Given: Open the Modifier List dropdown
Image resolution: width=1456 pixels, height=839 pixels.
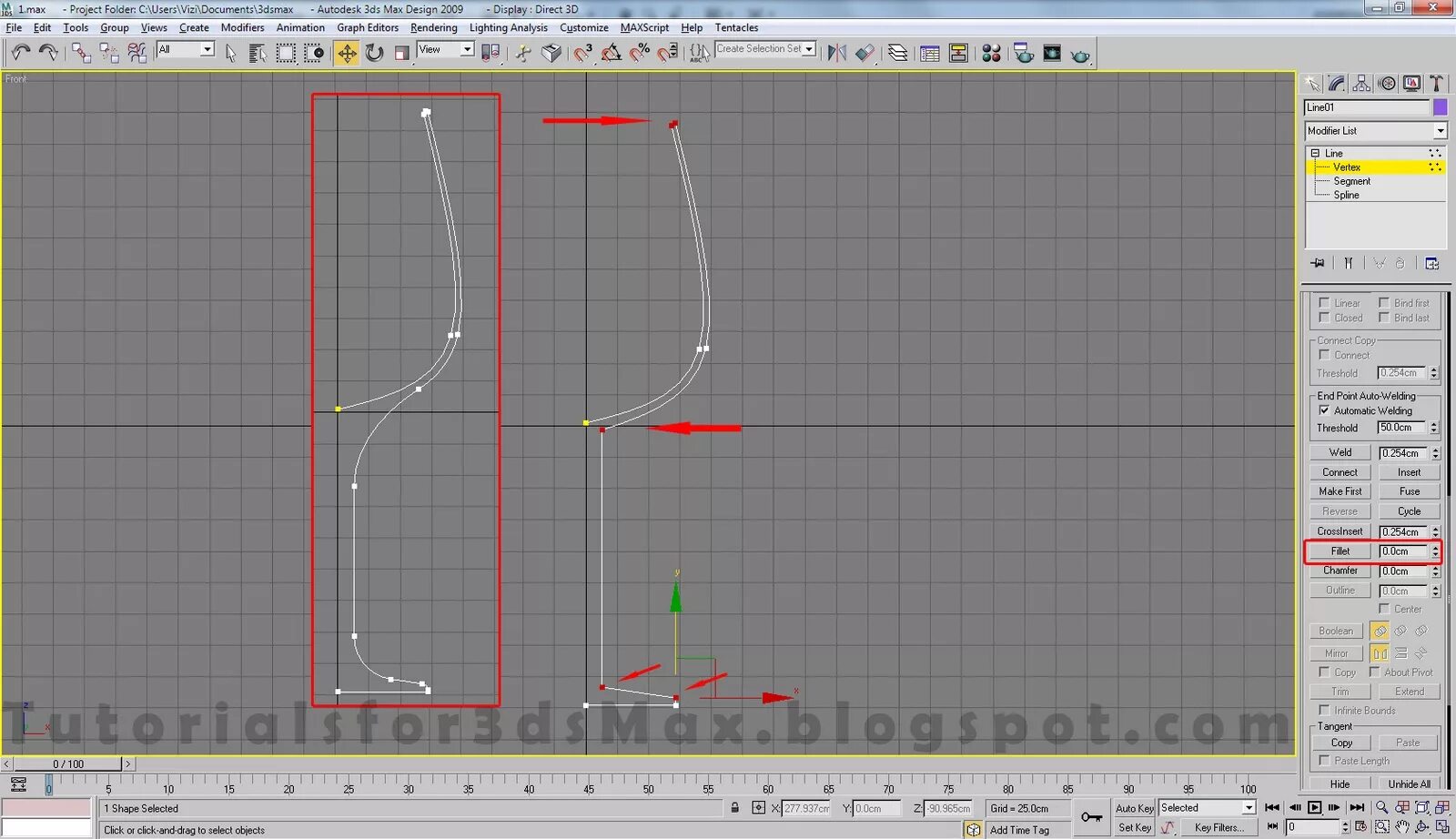Looking at the screenshot, I should pyautogui.click(x=1439, y=130).
